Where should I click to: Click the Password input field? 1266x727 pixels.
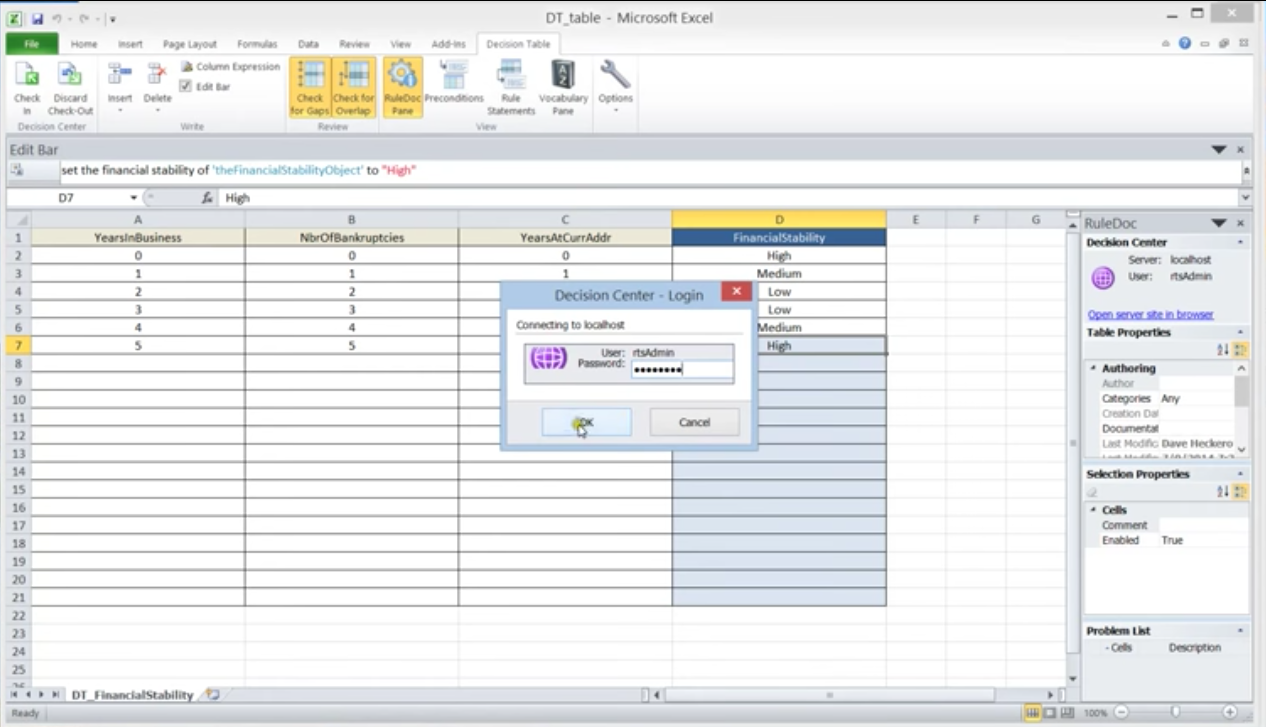pos(682,369)
